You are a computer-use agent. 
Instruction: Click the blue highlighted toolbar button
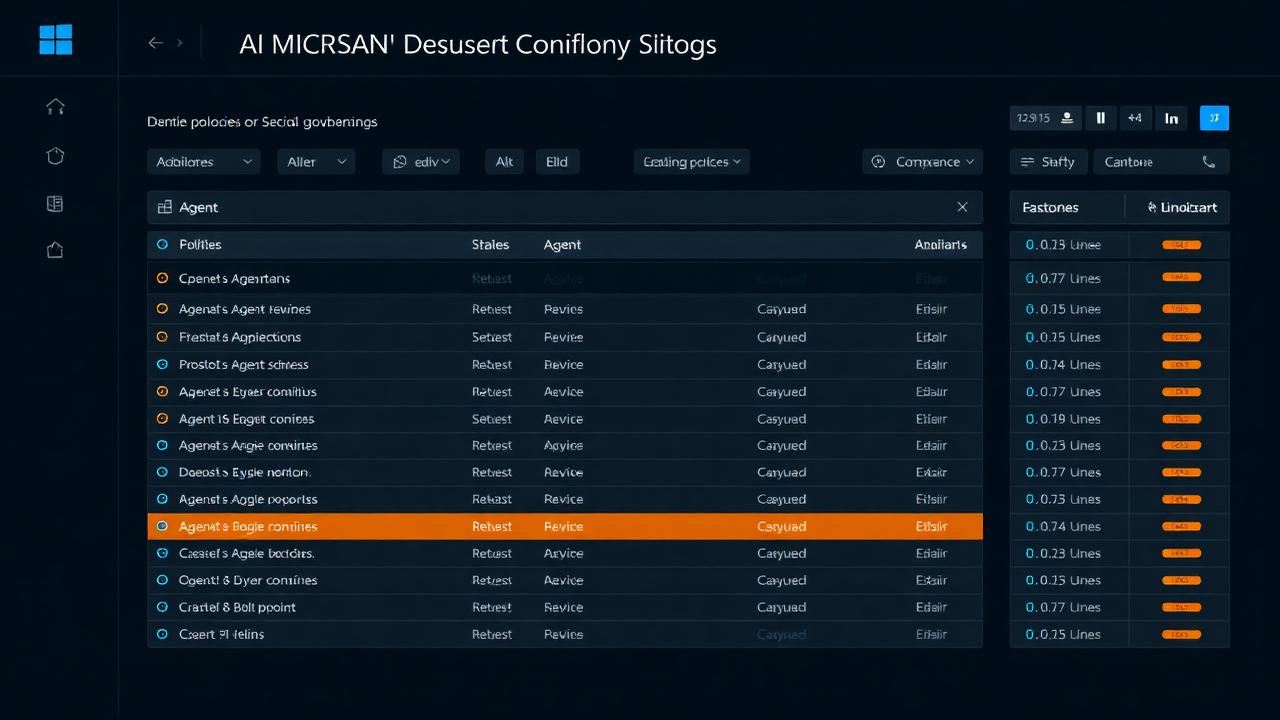pos(1214,118)
